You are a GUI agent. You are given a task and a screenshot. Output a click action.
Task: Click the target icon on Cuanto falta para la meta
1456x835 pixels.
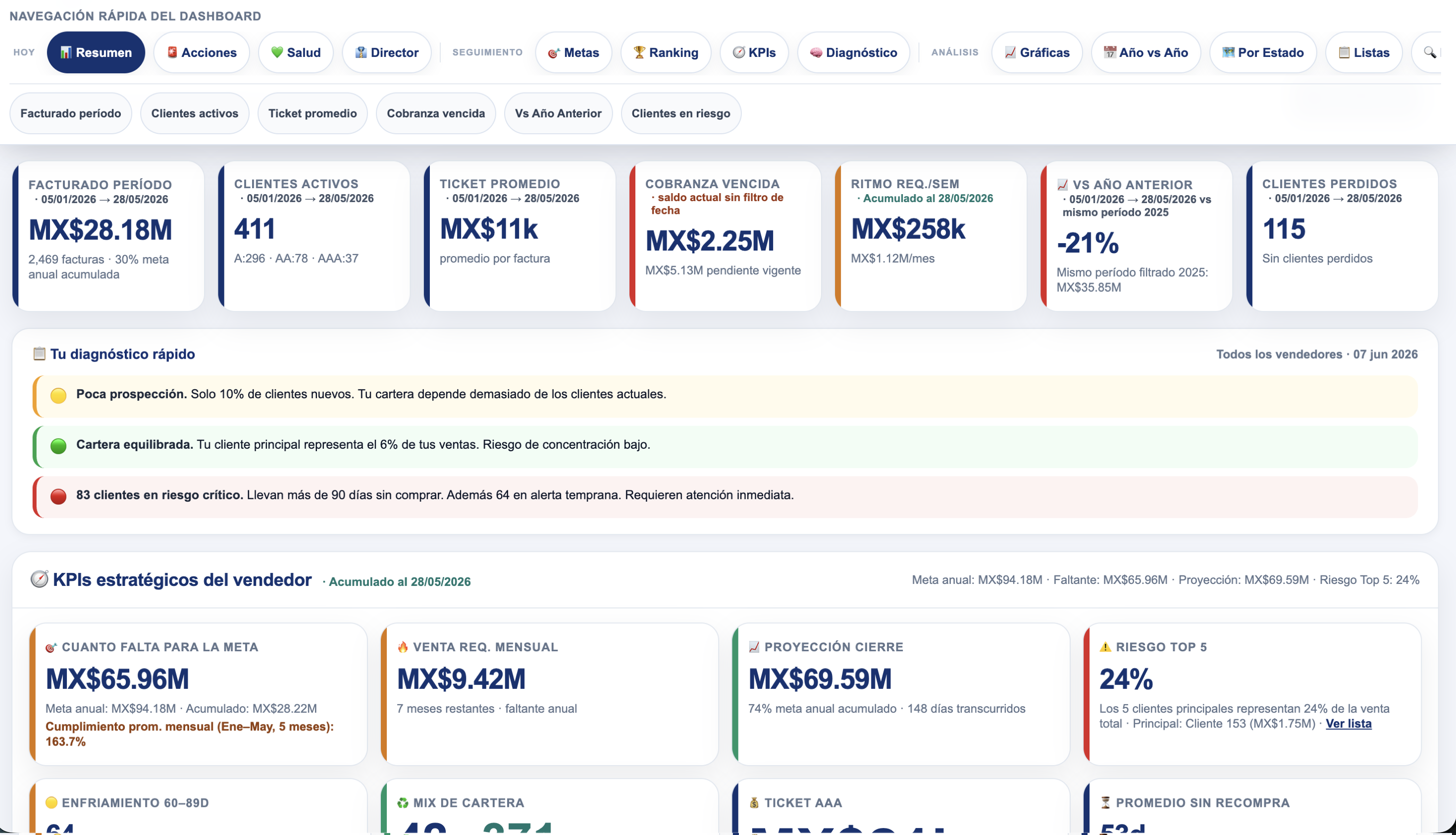coord(51,647)
